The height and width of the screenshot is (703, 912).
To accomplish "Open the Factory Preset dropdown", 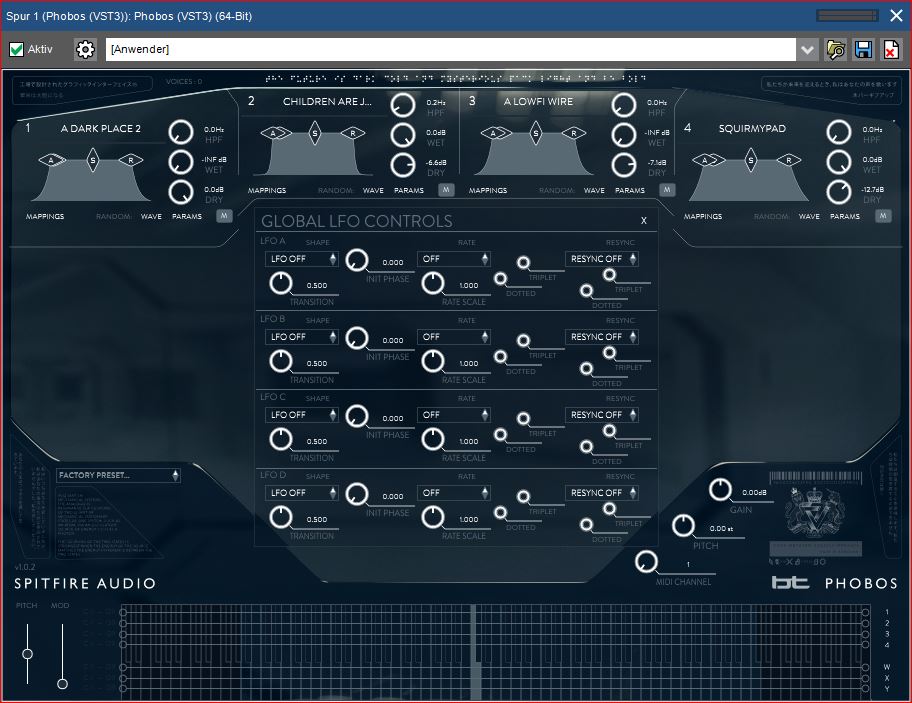I will click(119, 475).
